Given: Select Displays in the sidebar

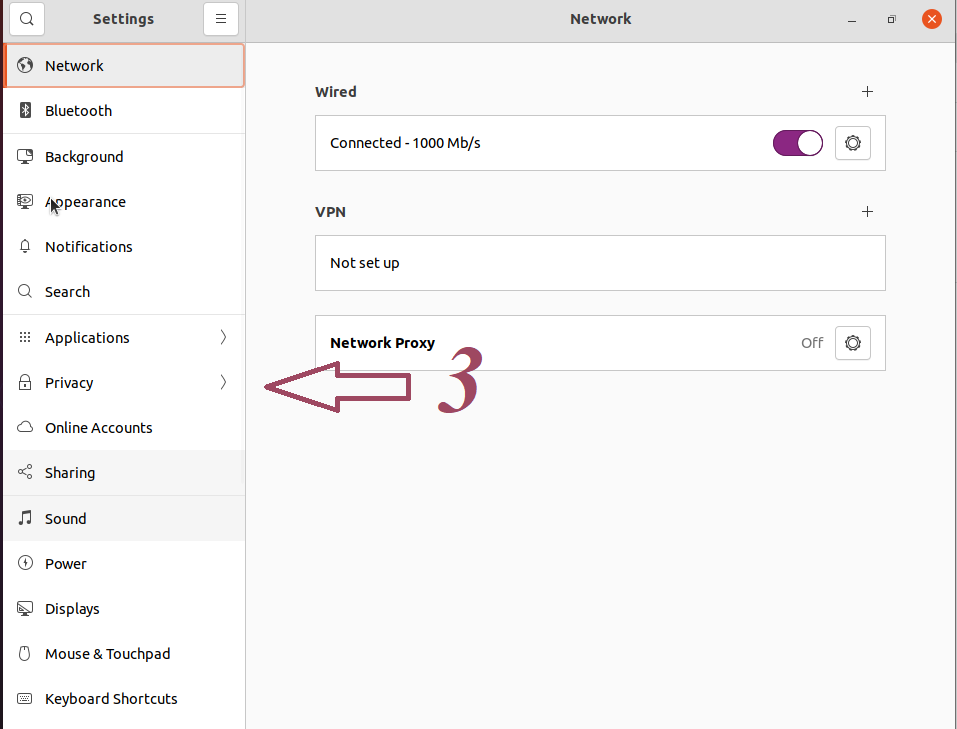Looking at the screenshot, I should click(72, 609).
